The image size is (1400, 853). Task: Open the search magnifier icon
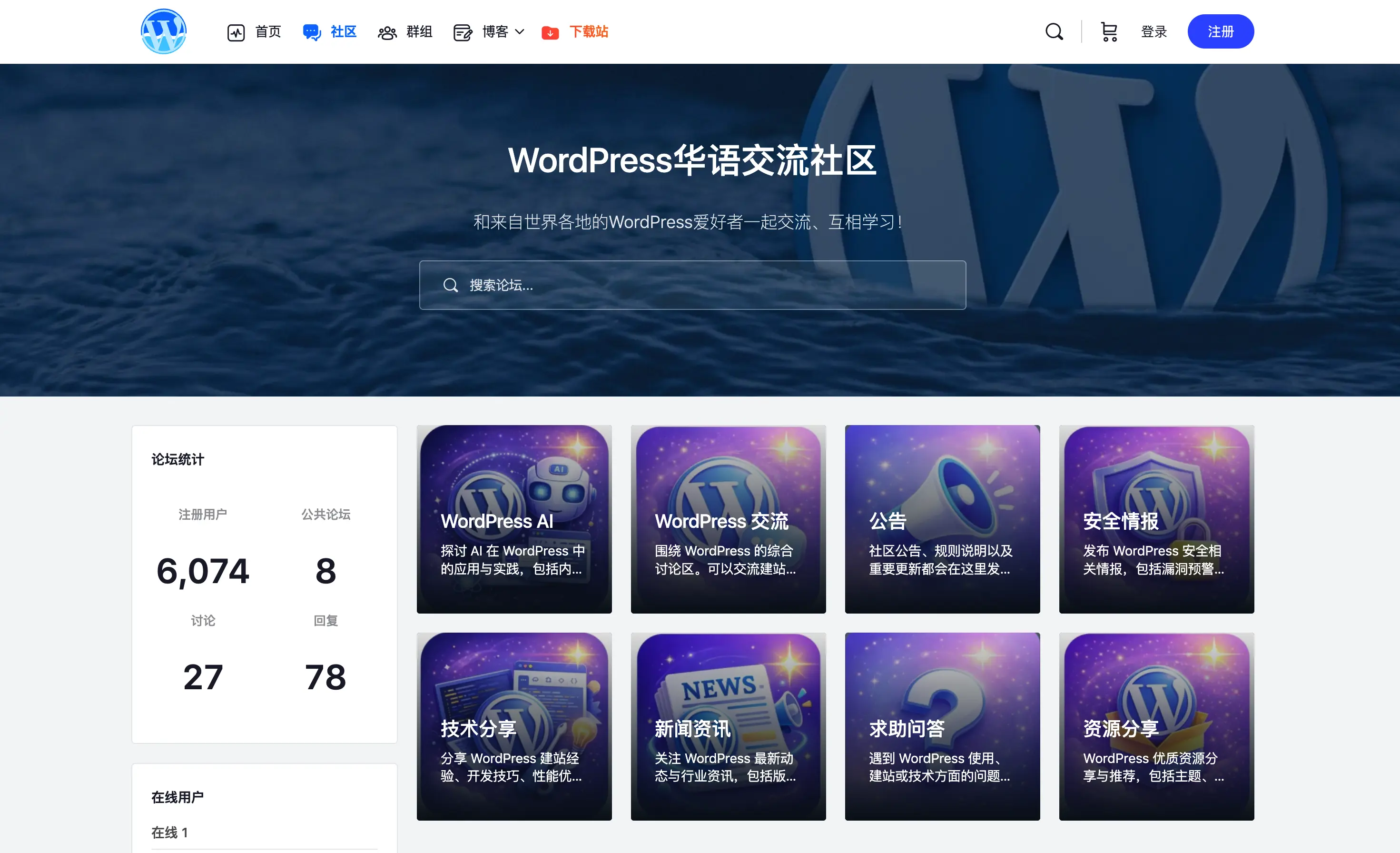pyautogui.click(x=1054, y=32)
